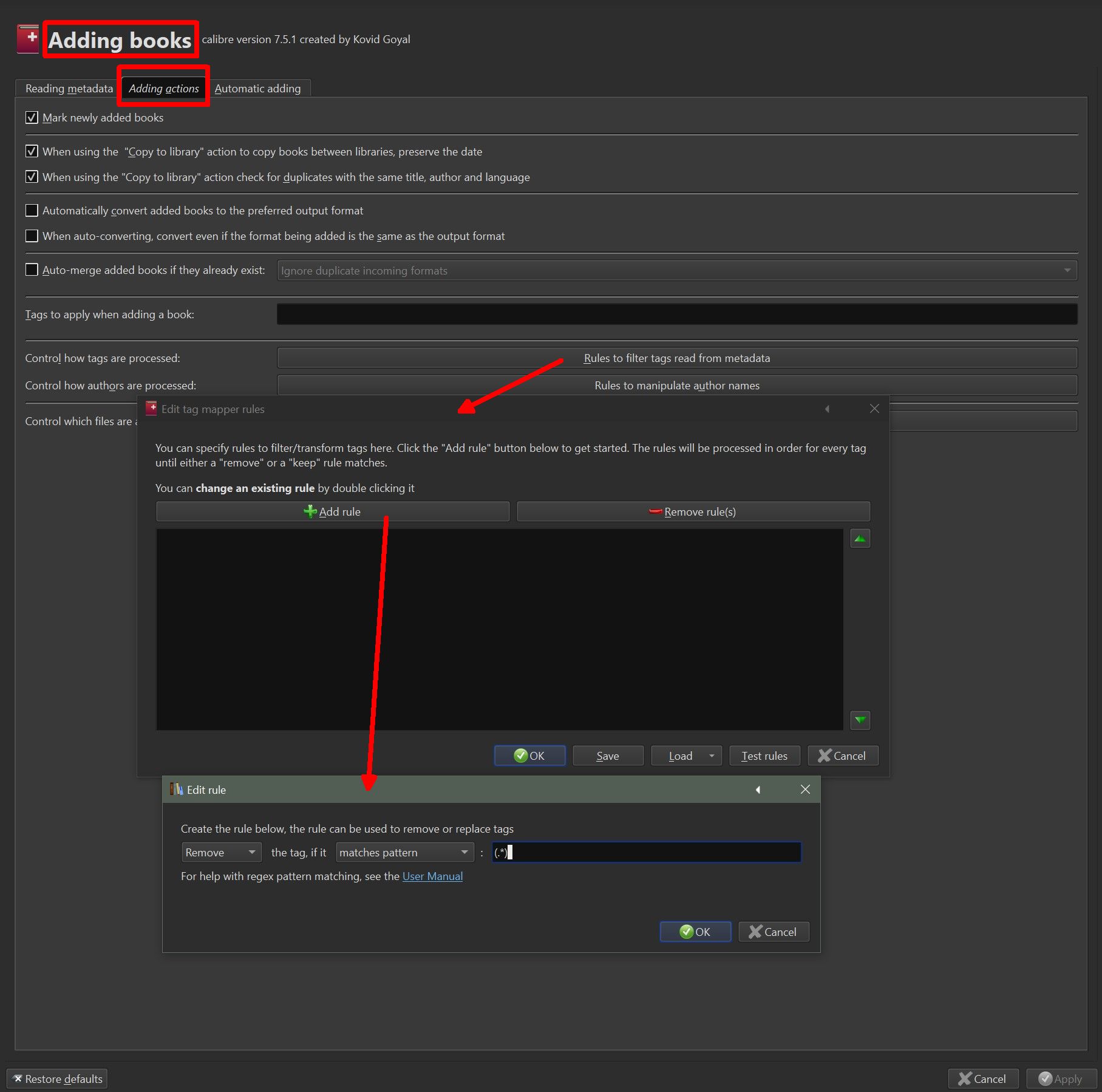1102x1092 pixels.
Task: Cancel the Edit rule dialog
Action: click(x=774, y=932)
